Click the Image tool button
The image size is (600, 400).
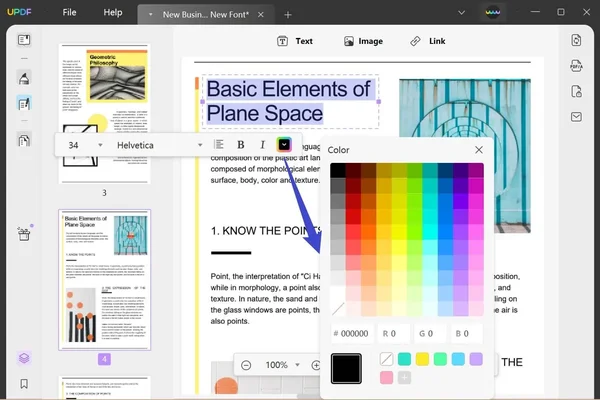pyautogui.click(x=363, y=41)
